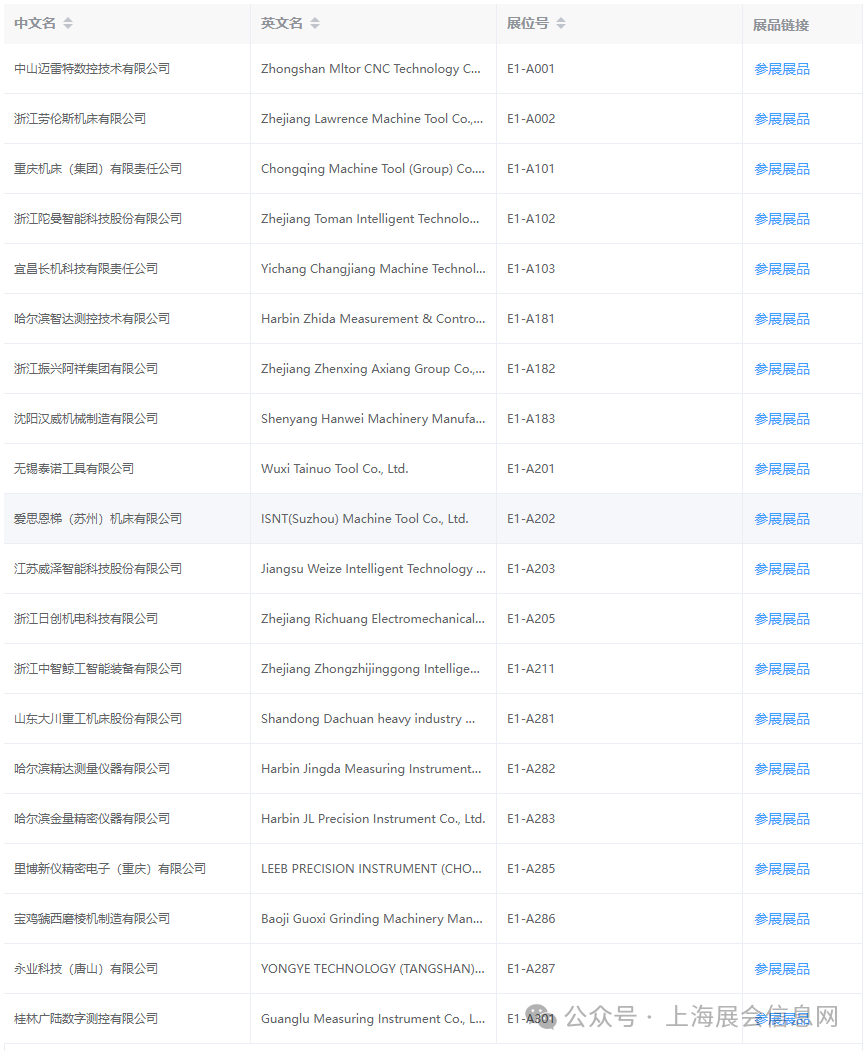The image size is (866, 1051).
Task: Select 无锡泰诺工具有限公司 cell
Action: coord(74,469)
